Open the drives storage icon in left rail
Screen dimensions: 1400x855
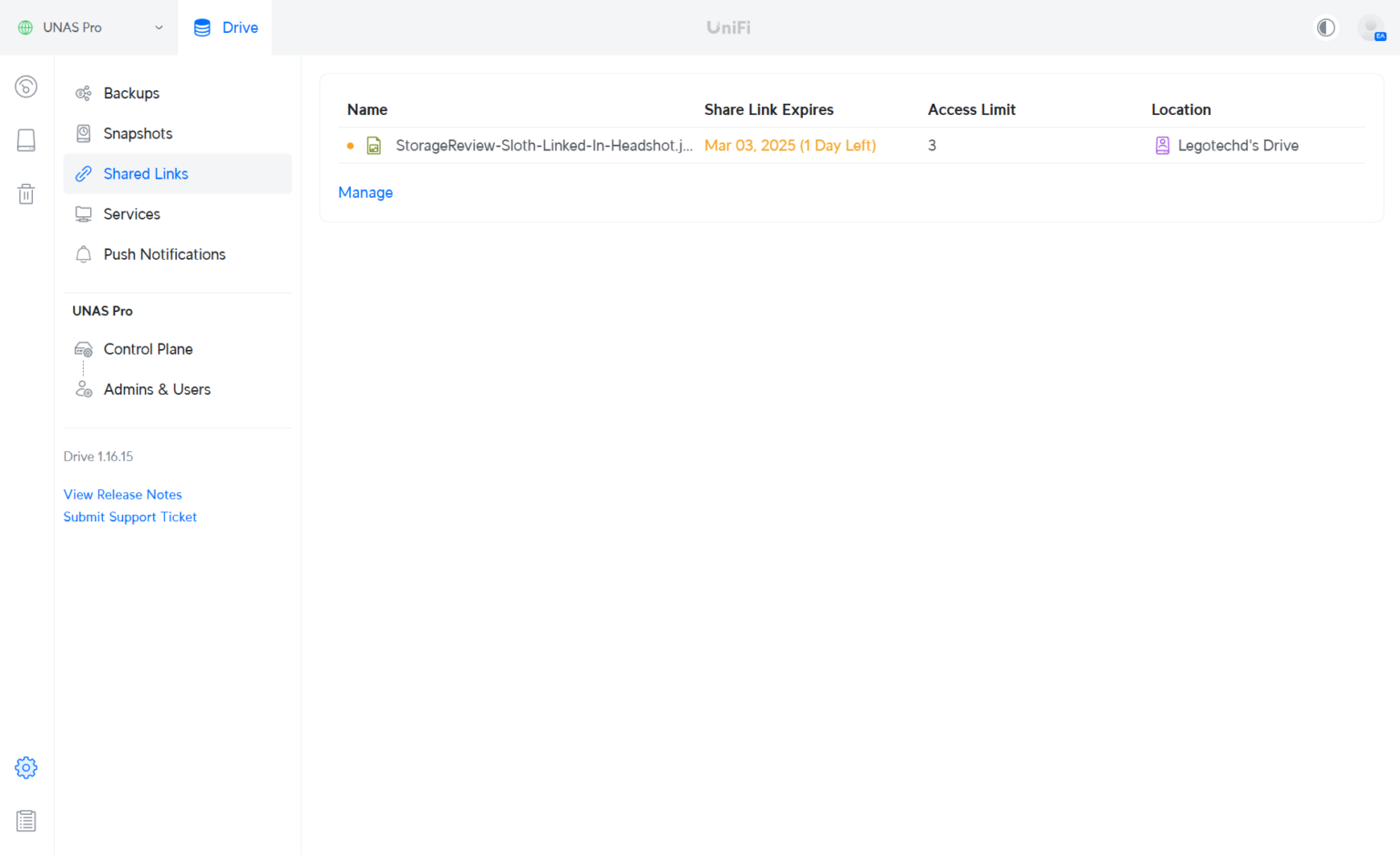tap(26, 140)
